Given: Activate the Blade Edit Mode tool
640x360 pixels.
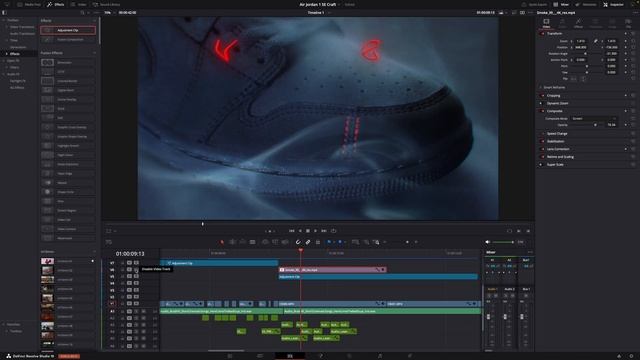Looking at the screenshot, I should (x=253, y=242).
